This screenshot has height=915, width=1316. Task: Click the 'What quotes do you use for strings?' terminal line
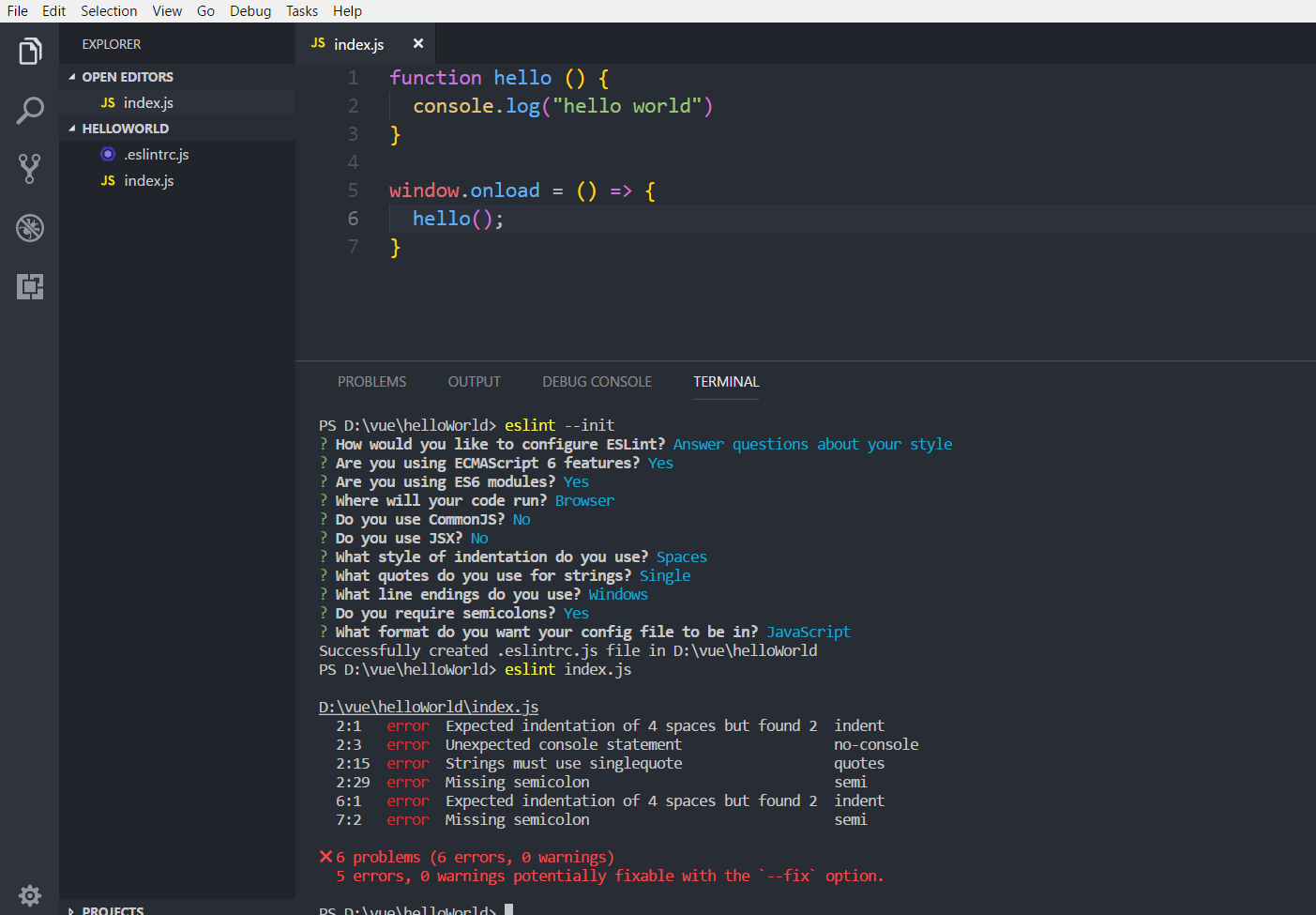pyautogui.click(x=505, y=575)
